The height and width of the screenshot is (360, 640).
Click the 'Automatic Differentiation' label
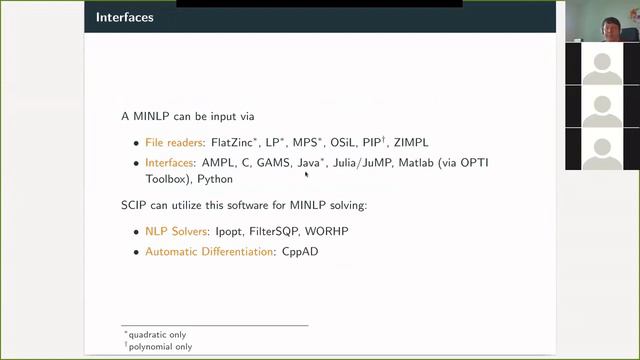point(209,251)
